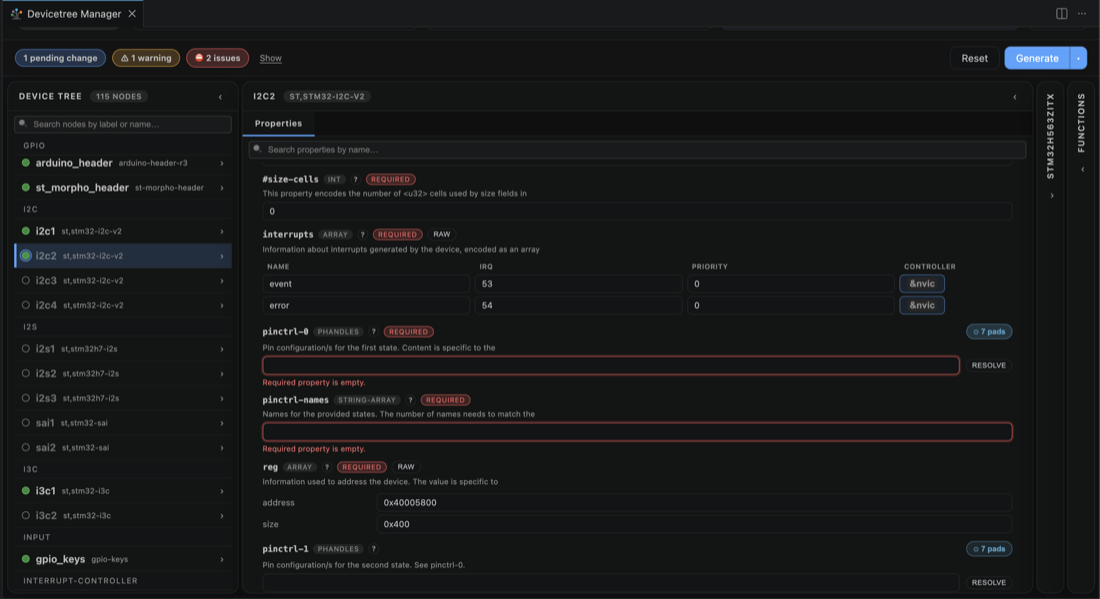Image resolution: width=1100 pixels, height=599 pixels.
Task: Collapse the I2C2 properties panel arrow
Action: [x=1014, y=97]
